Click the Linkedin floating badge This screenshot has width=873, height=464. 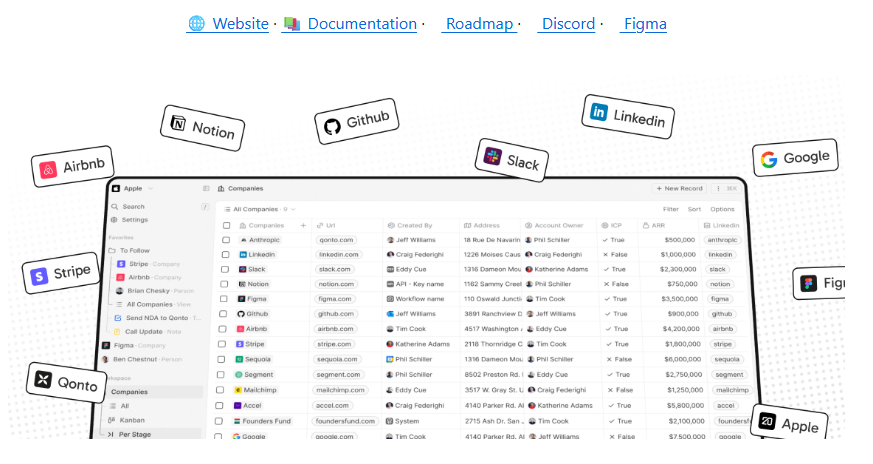click(x=628, y=116)
